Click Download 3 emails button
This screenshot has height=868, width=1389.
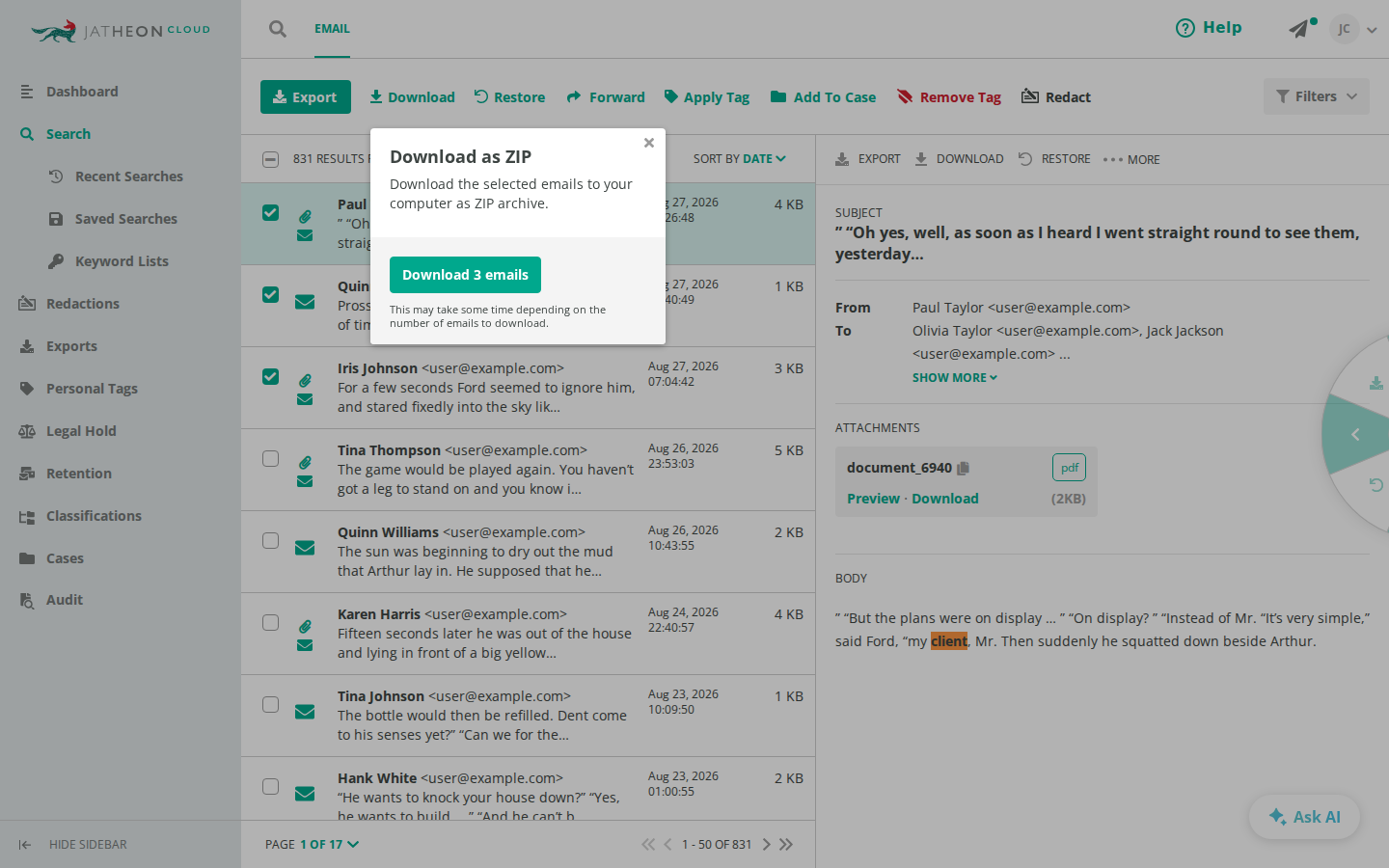tap(465, 275)
